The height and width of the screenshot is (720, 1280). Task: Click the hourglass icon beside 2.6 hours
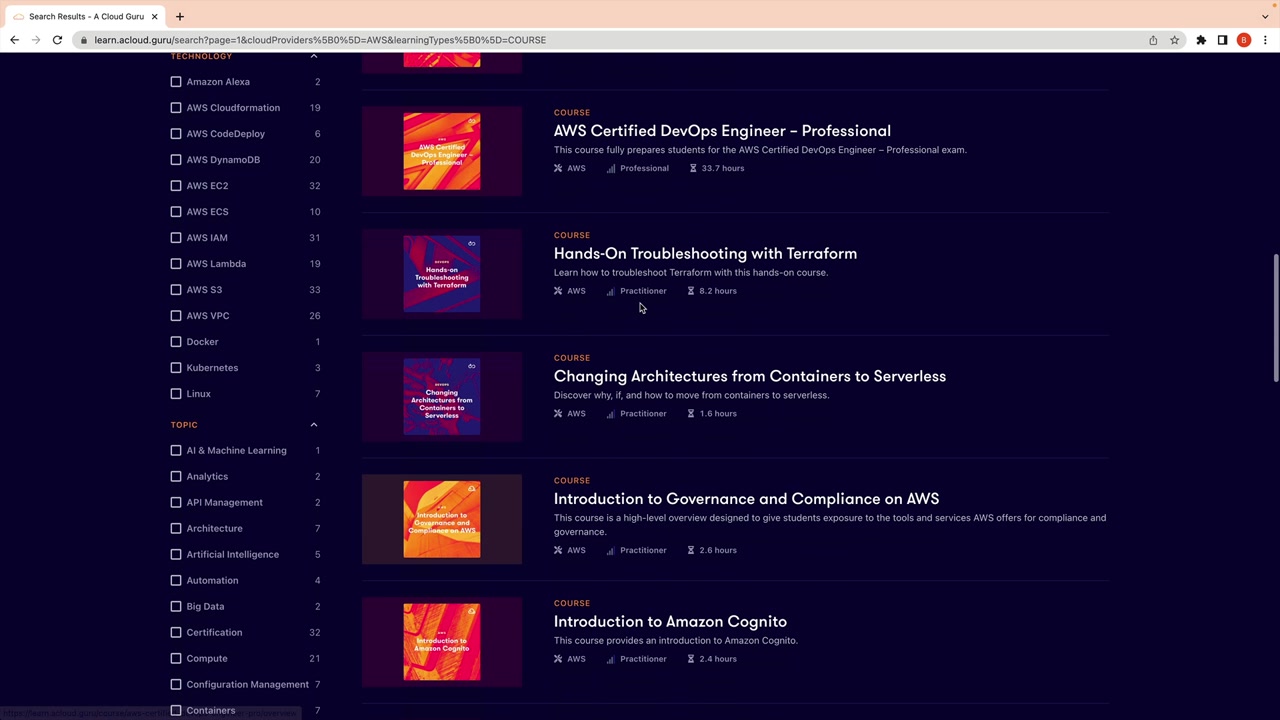[x=690, y=550]
